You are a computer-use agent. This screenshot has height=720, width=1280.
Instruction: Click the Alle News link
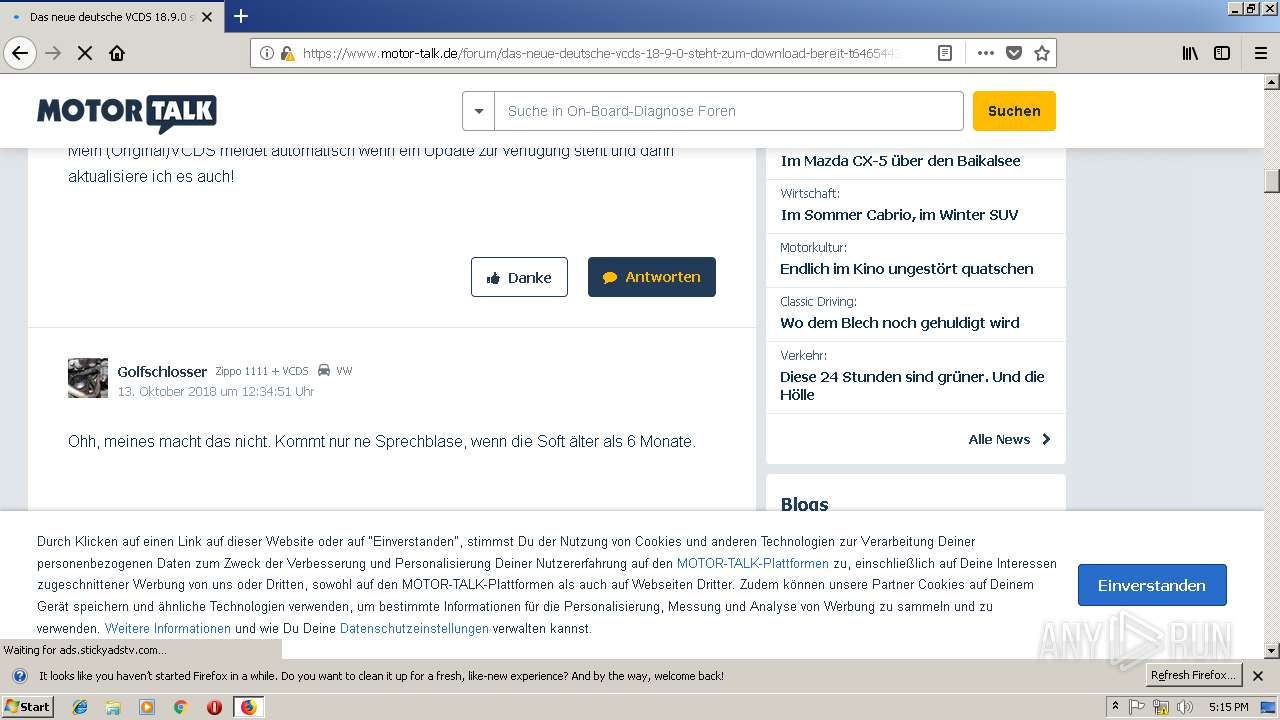tap(999, 439)
